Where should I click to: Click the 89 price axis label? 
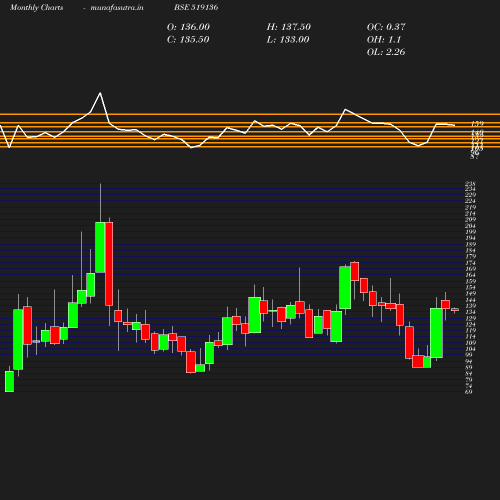pos(469,367)
